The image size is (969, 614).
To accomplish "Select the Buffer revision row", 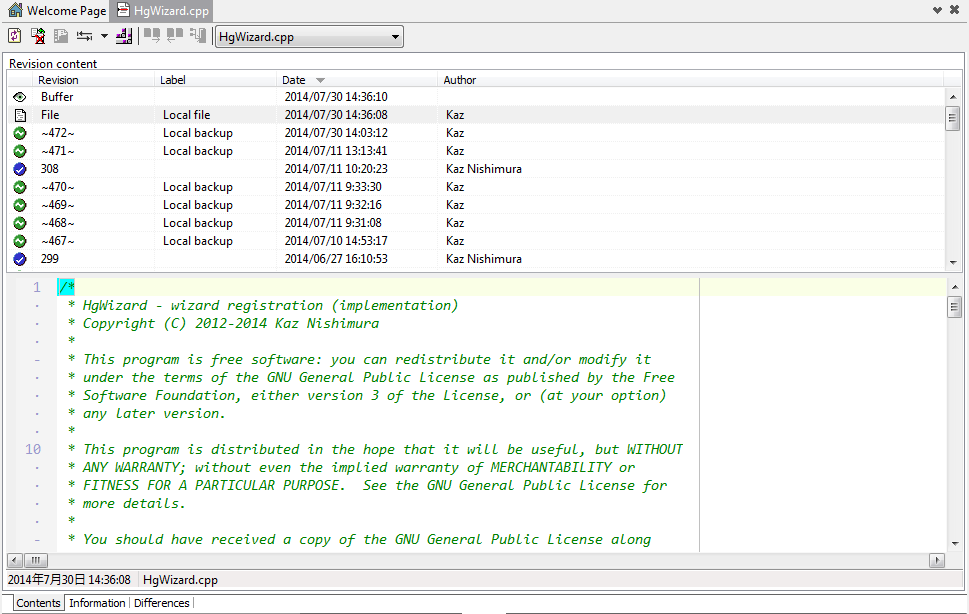I will tap(476, 97).
